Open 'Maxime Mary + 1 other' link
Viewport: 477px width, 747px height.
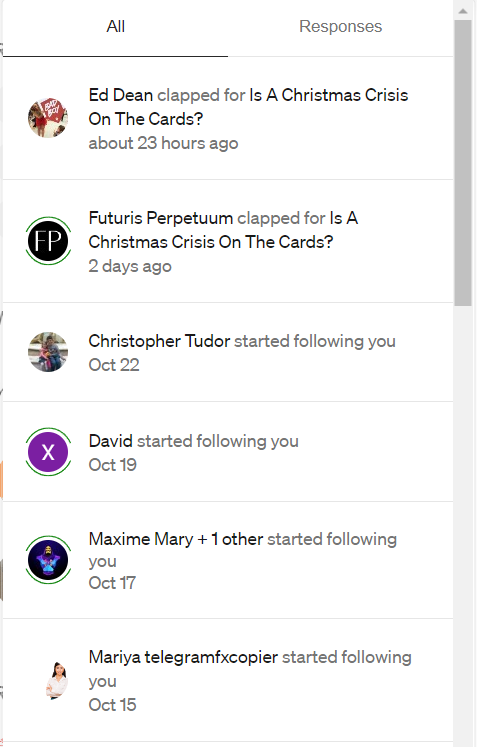coord(176,539)
